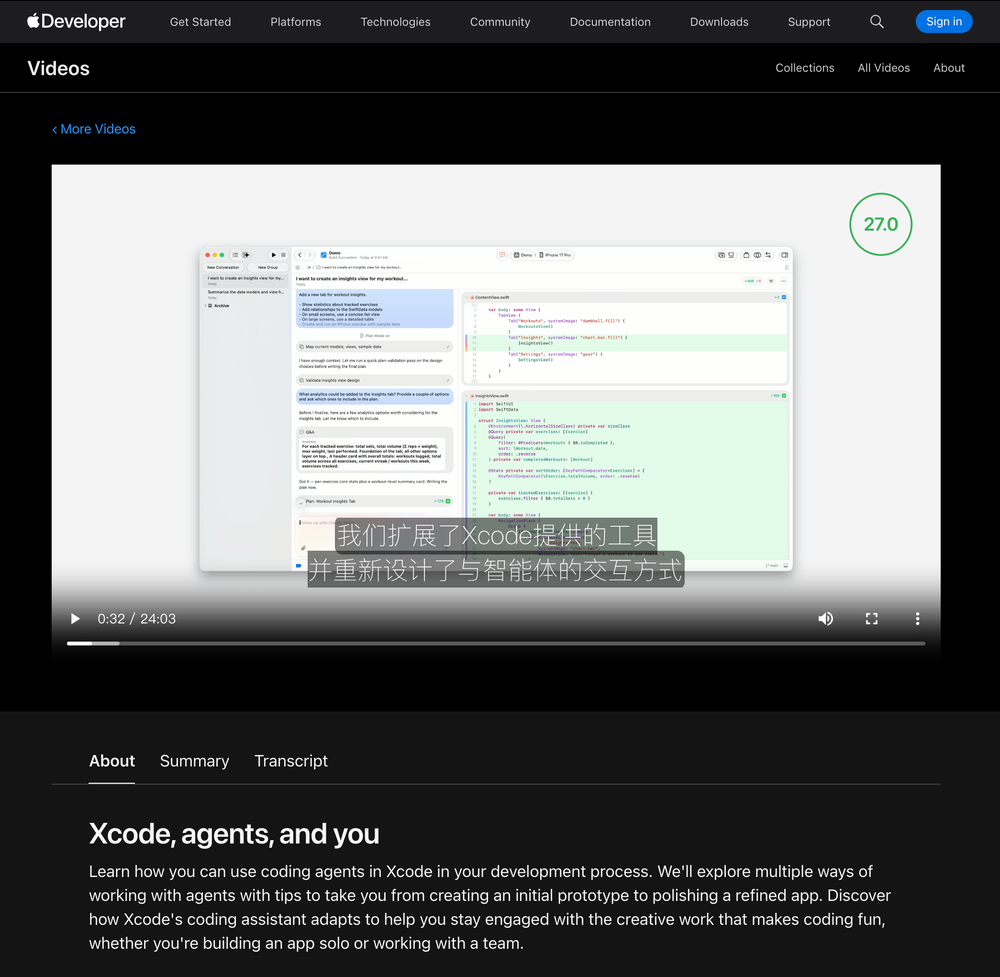Screen dimensions: 1000x977
Task: Open Collections link
Action: (x=804, y=68)
